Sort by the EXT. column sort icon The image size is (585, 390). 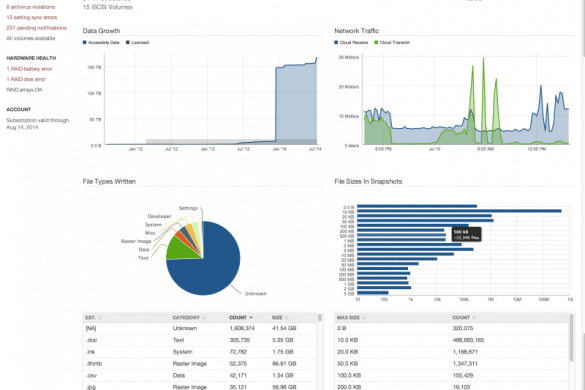[100, 318]
